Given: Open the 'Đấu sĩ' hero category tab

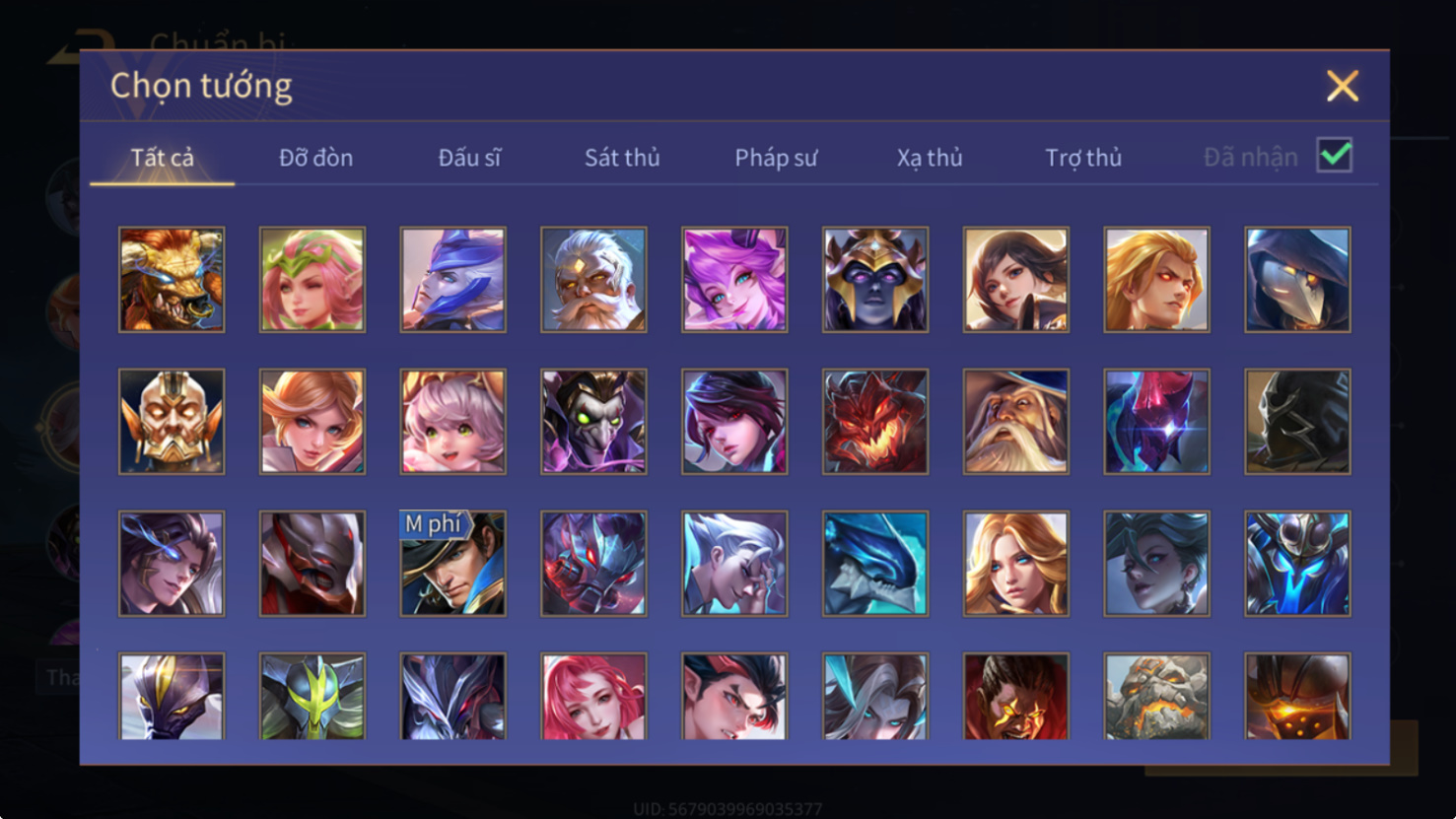Looking at the screenshot, I should [x=469, y=158].
